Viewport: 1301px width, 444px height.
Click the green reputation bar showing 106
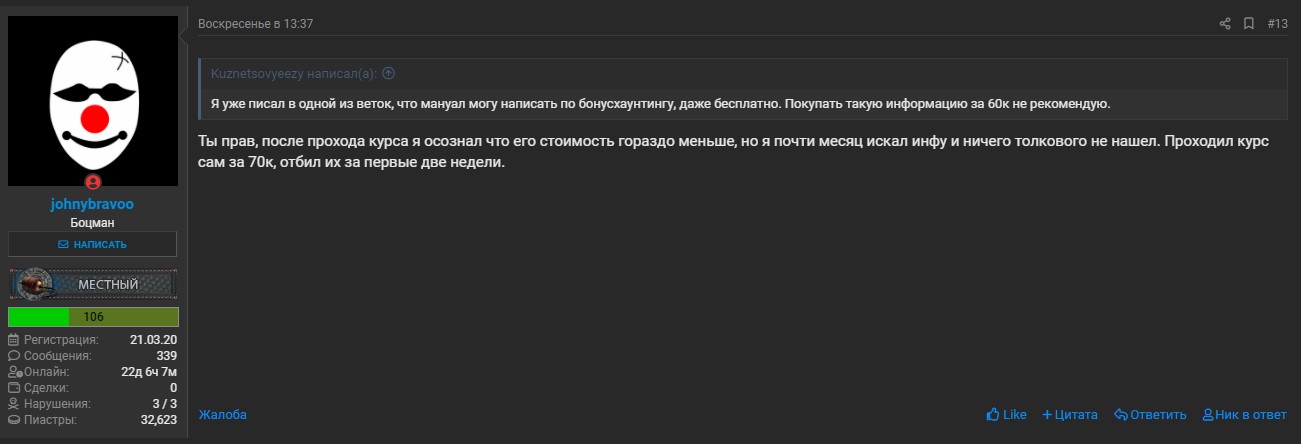tap(93, 317)
